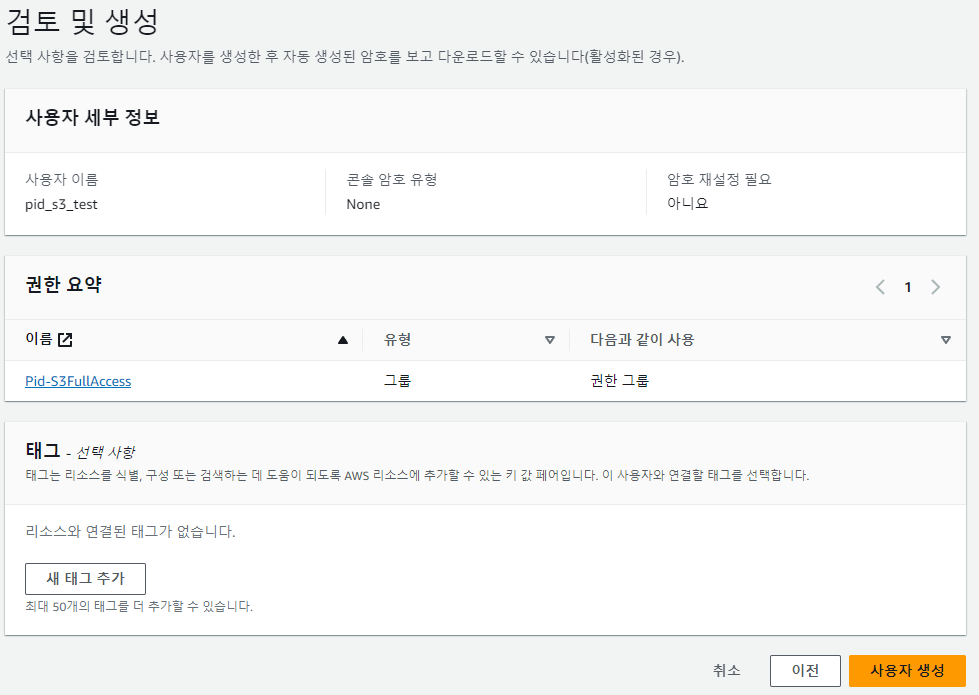This screenshot has height=695, width=979.
Task: Sort by 이름 ascending arrow
Action: tap(343, 340)
